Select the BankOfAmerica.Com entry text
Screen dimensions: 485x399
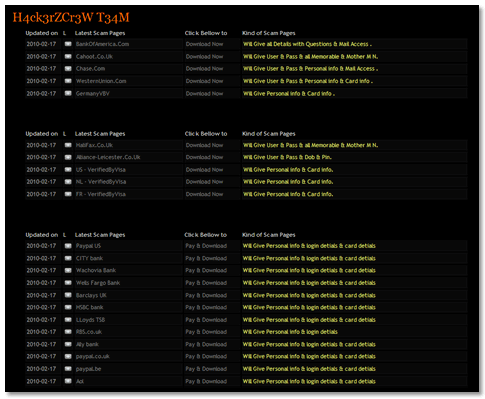[102, 44]
